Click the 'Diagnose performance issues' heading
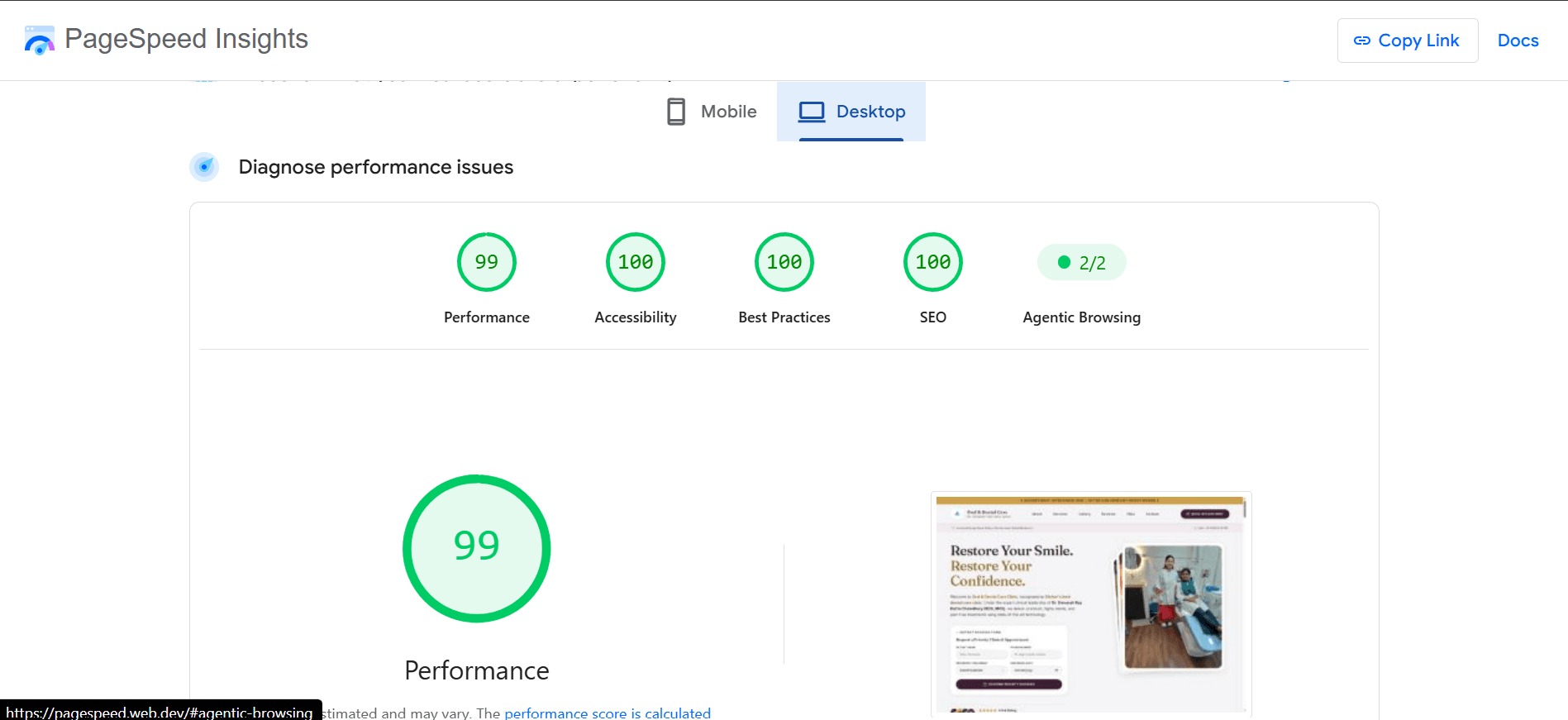Screen dimensions: 1568x720 (x=376, y=167)
